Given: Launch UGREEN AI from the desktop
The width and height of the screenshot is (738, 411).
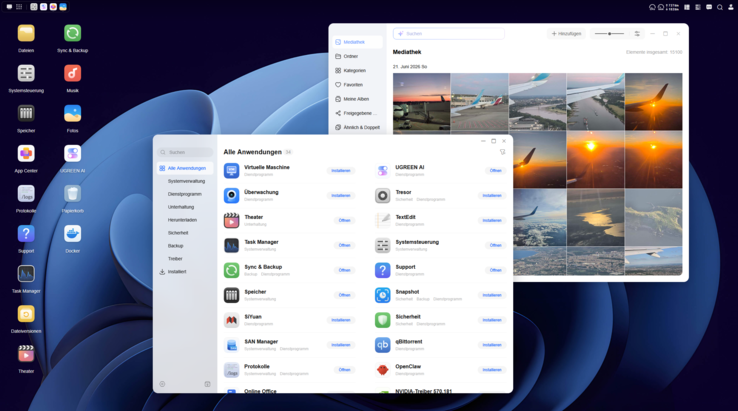Looking at the screenshot, I should tap(72, 153).
